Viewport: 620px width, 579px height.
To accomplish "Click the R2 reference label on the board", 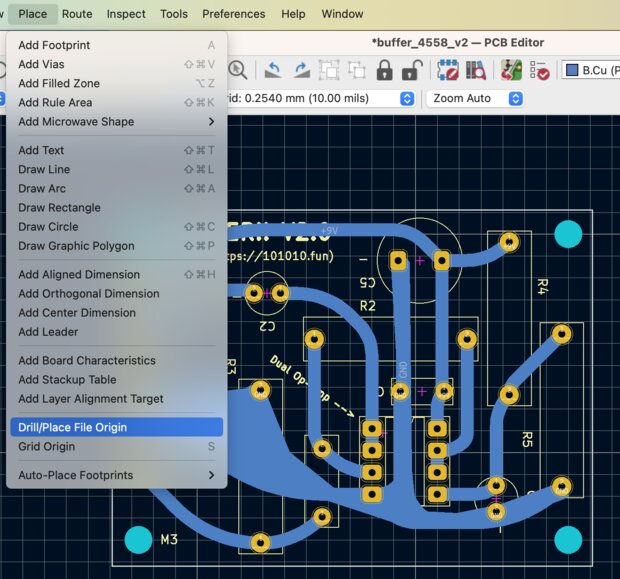I will coord(368,306).
